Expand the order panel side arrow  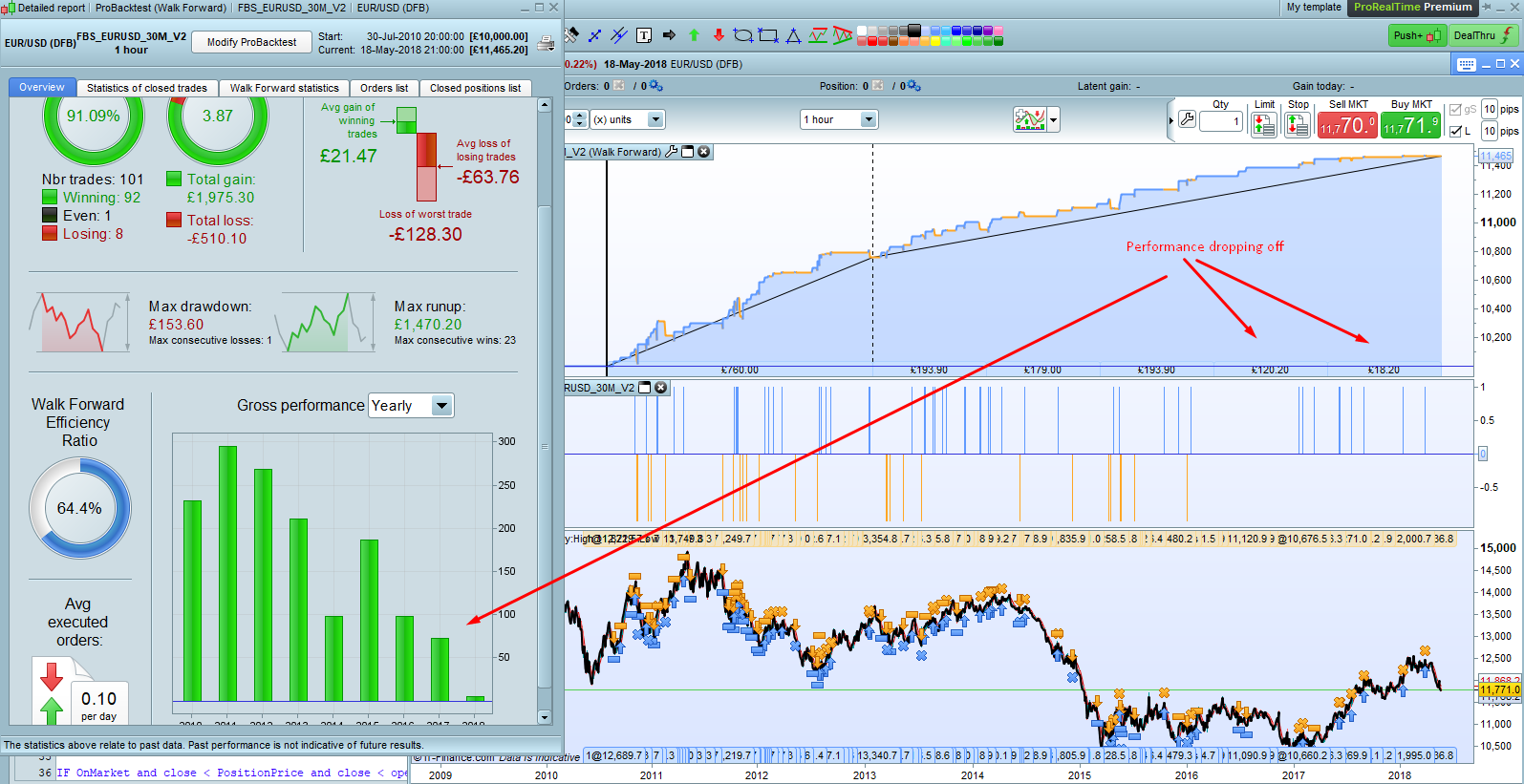pyautogui.click(x=1170, y=120)
